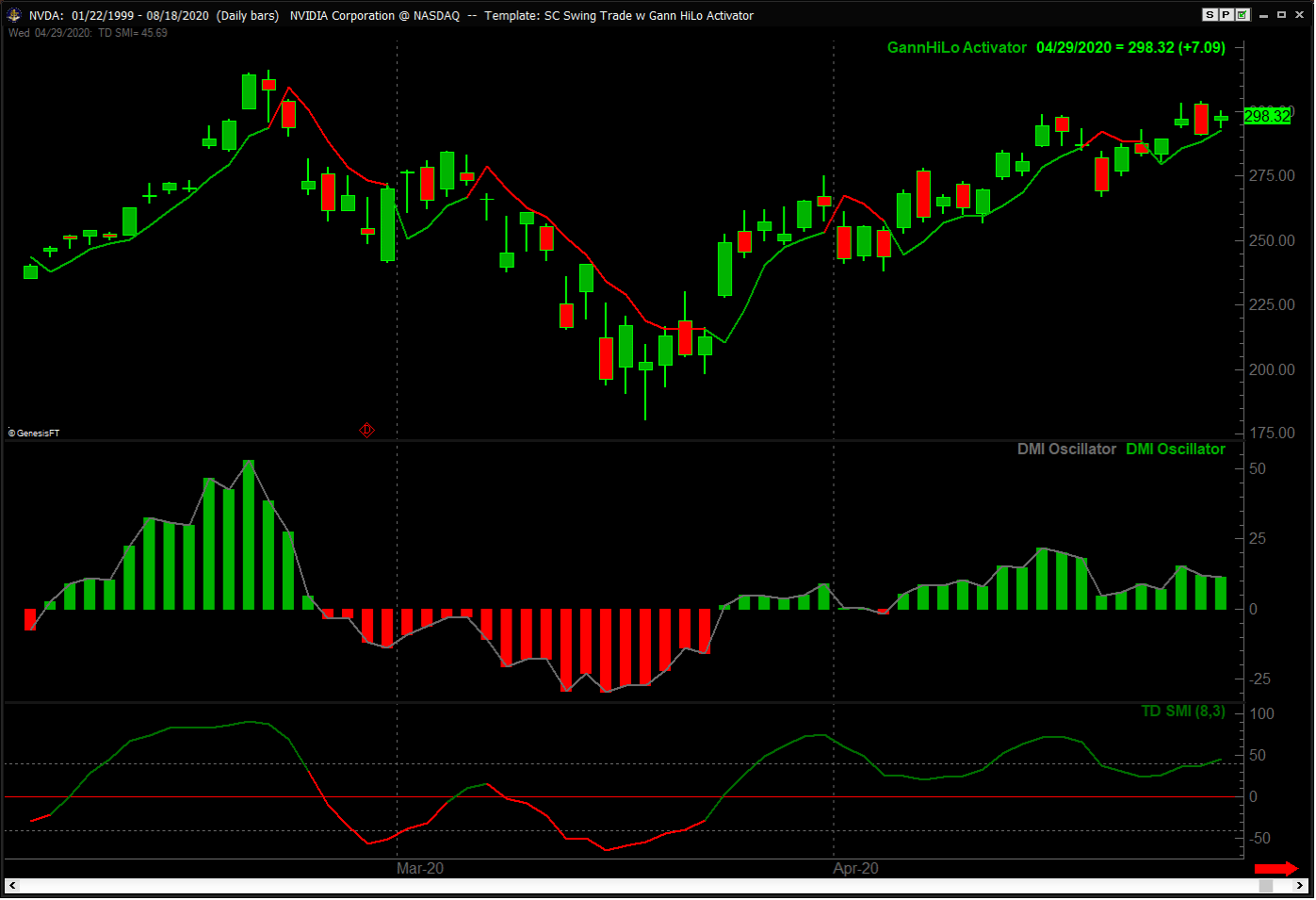Click the 200.00 price axis label
Image resolution: width=1316 pixels, height=900 pixels.
(1272, 369)
